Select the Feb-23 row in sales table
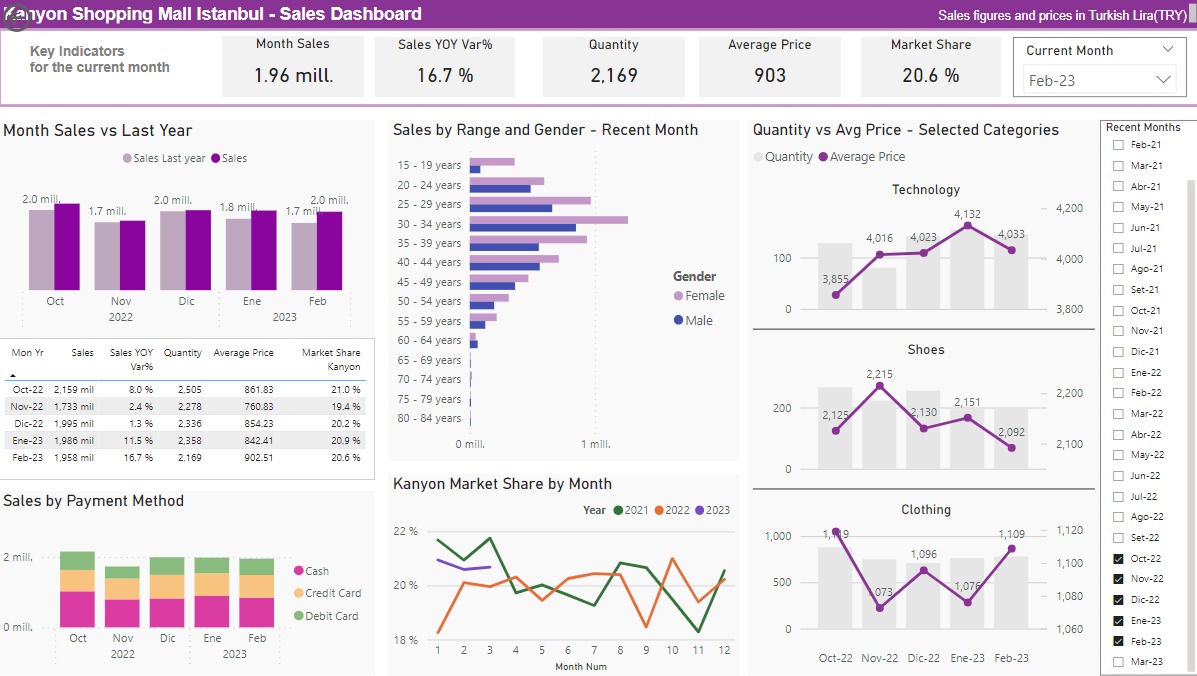Viewport: 1197px width, 676px height. [185, 457]
